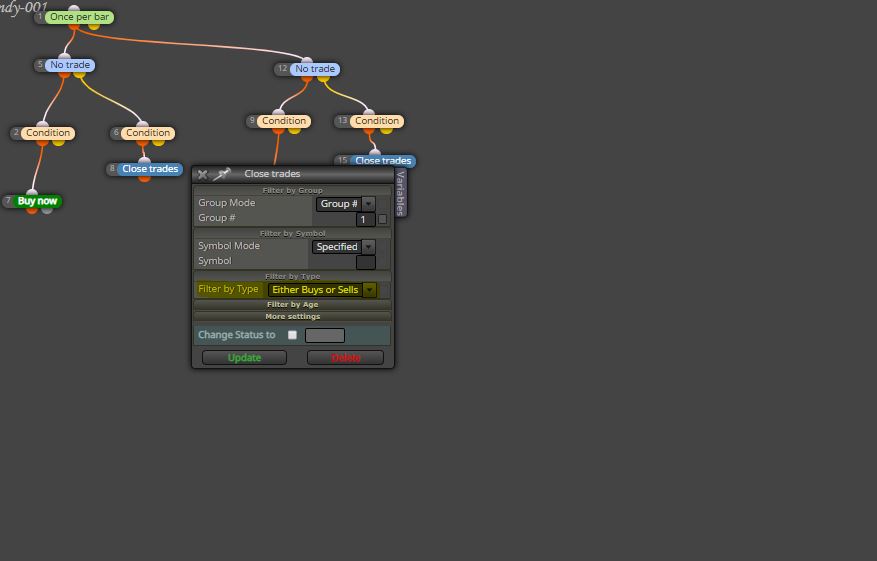Click the orange output connector of Close trades 8
Screen dimensions: 877x561
(144, 178)
